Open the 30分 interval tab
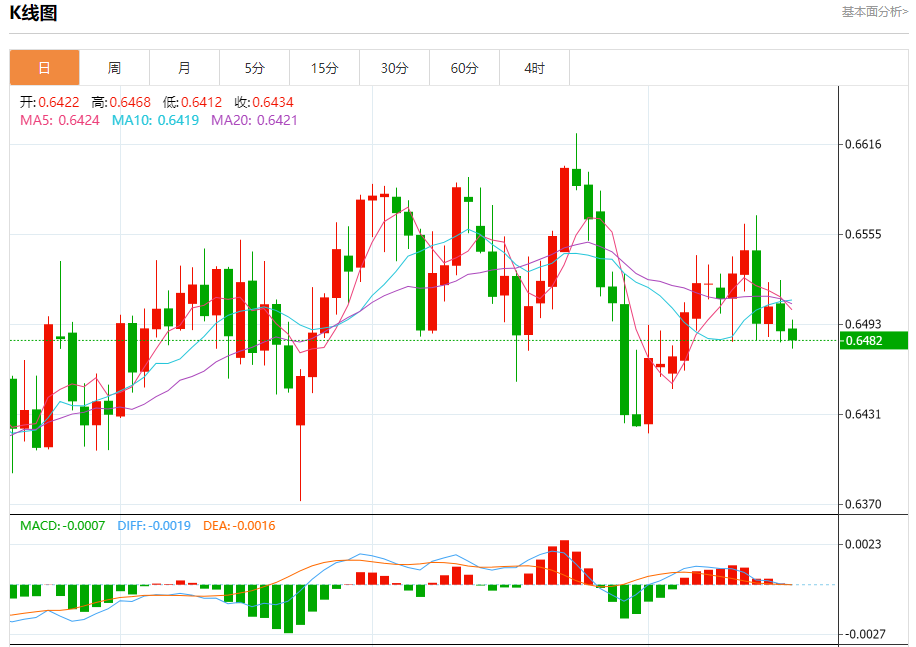 pyautogui.click(x=394, y=68)
